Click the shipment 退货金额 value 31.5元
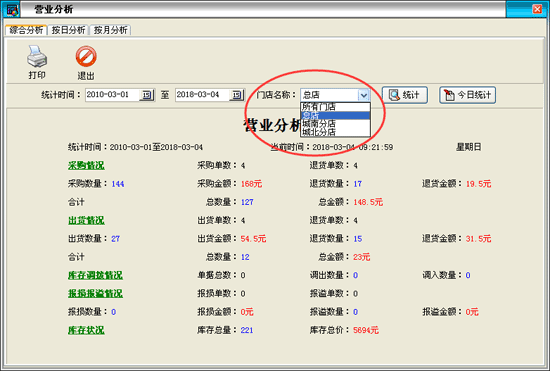Image resolution: width=550 pixels, height=371 pixels. coord(478,239)
